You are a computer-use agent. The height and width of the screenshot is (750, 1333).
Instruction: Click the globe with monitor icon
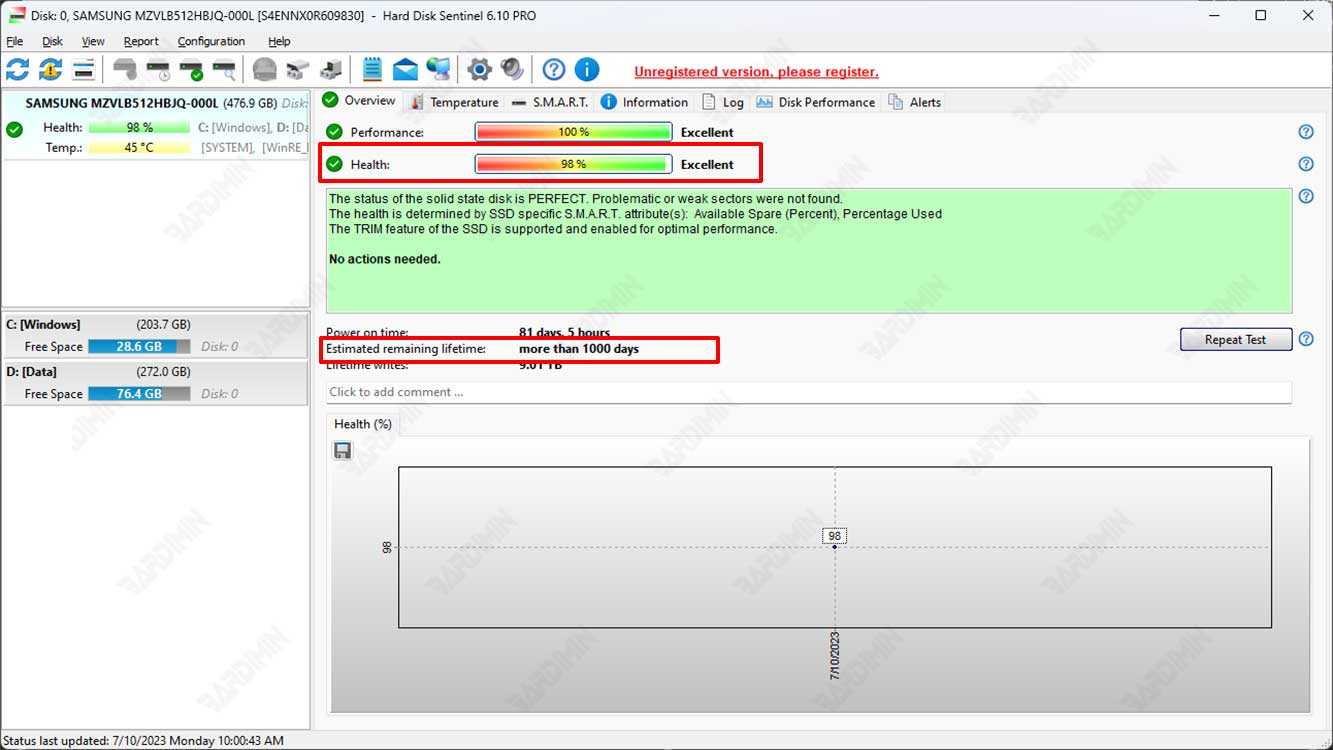click(x=438, y=69)
